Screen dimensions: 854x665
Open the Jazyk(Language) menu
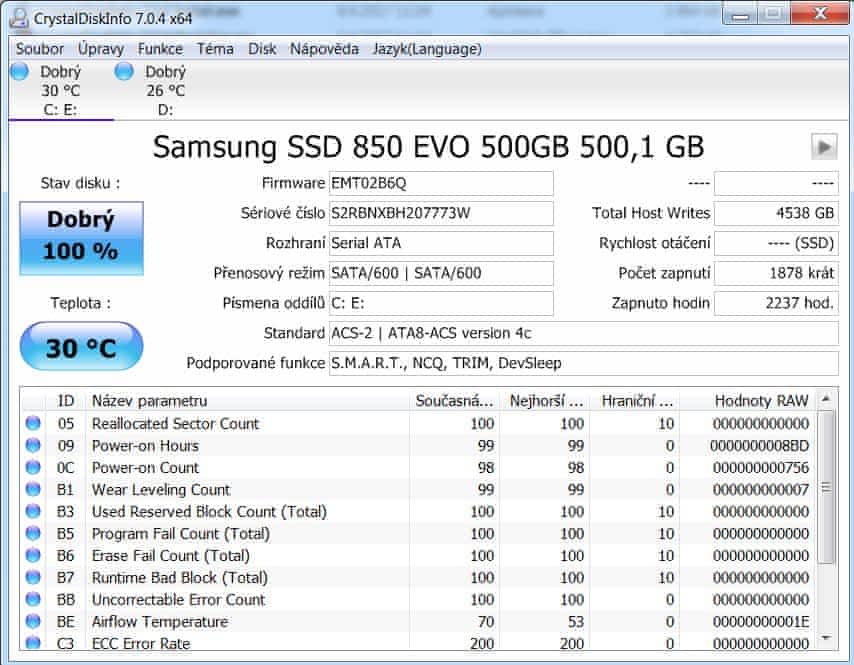coord(427,49)
